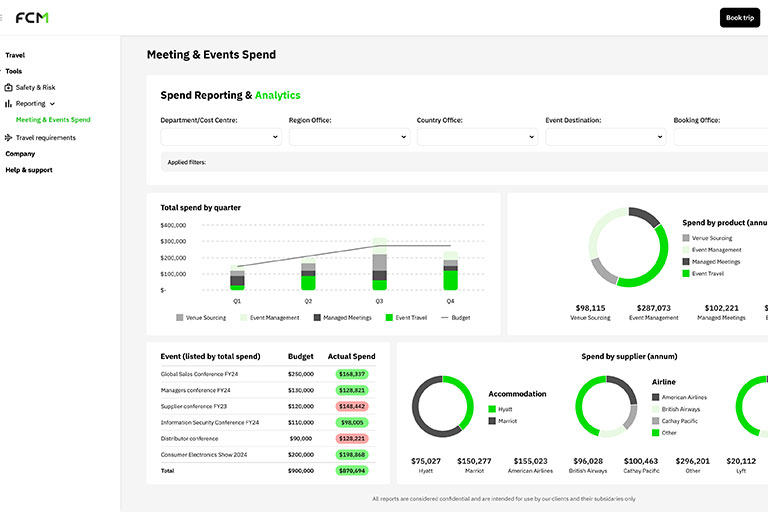Select Safety & Risk in sidebar
This screenshot has height=512, width=768.
tap(35, 87)
